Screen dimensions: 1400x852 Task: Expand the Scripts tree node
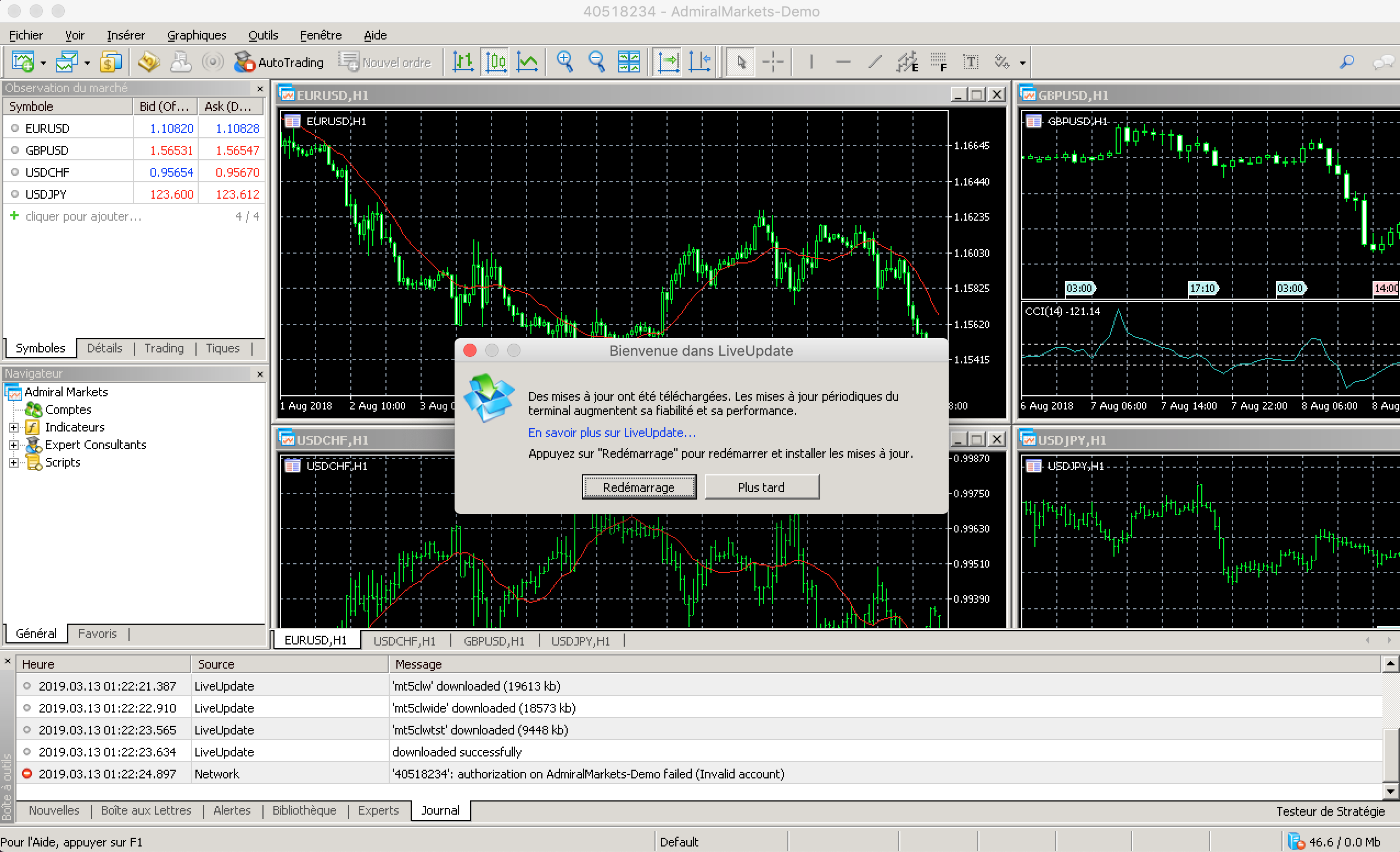tap(14, 462)
